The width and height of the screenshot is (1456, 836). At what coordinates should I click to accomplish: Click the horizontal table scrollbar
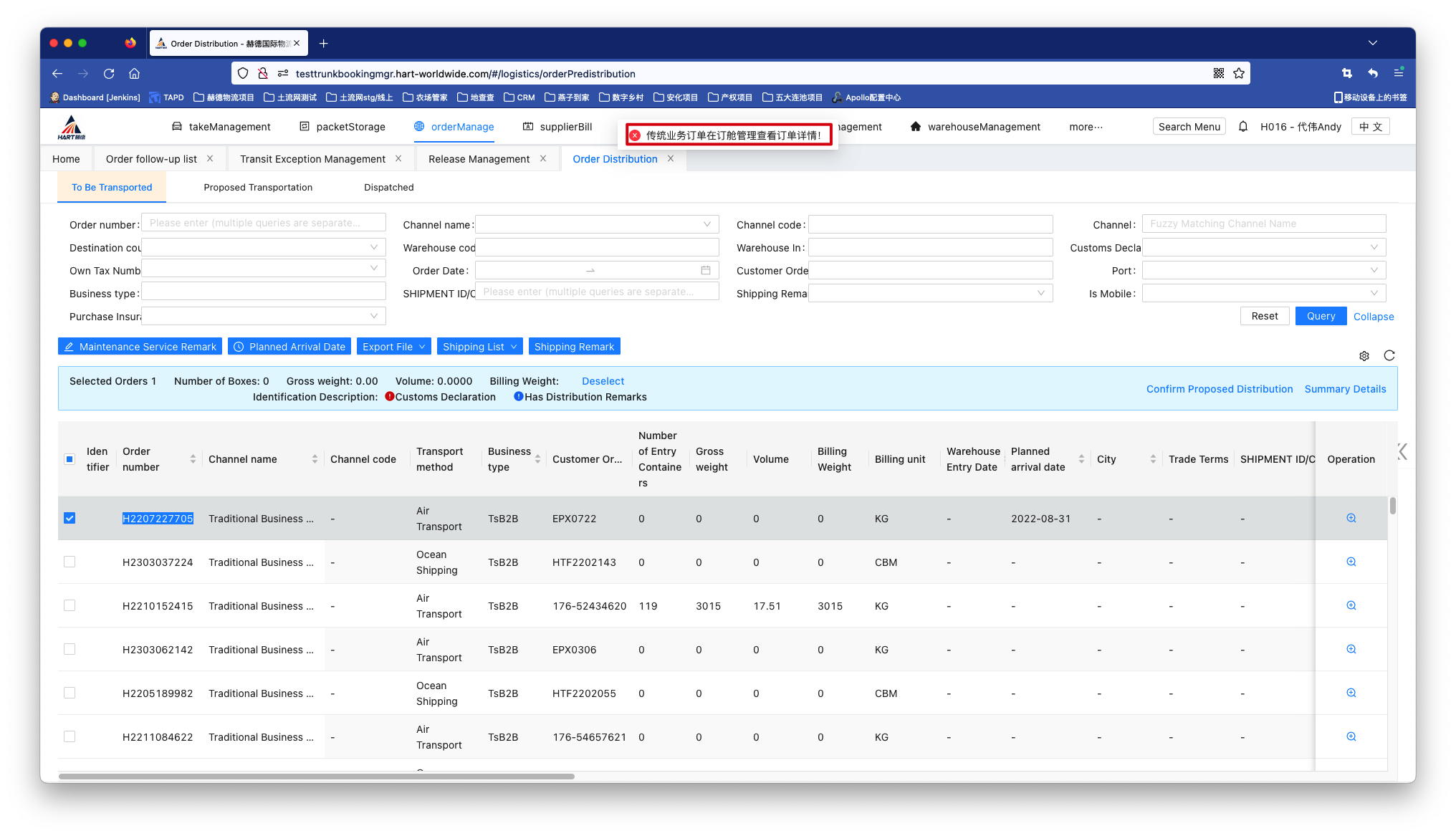[316, 776]
